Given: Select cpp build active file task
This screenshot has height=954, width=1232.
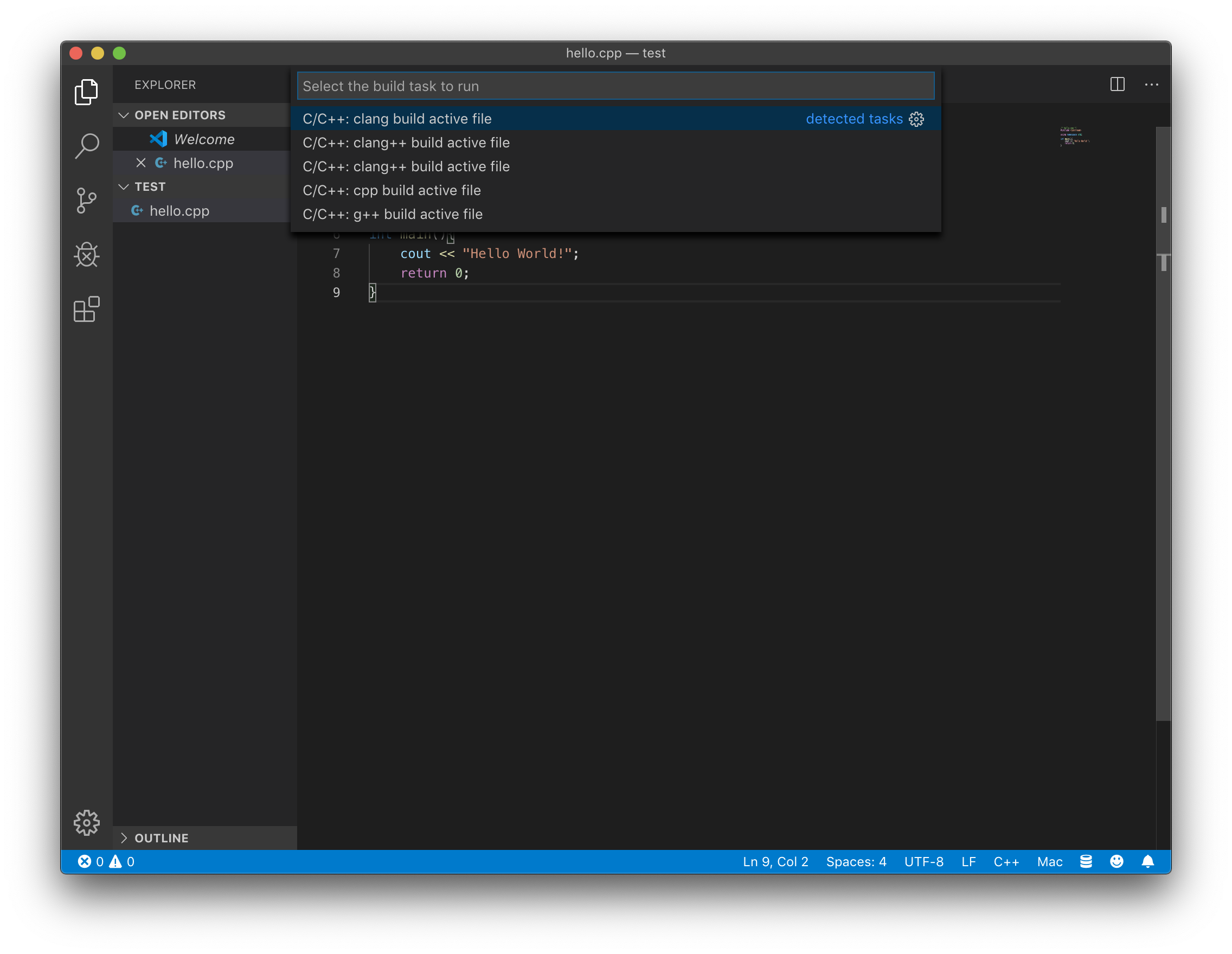Looking at the screenshot, I should (615, 190).
